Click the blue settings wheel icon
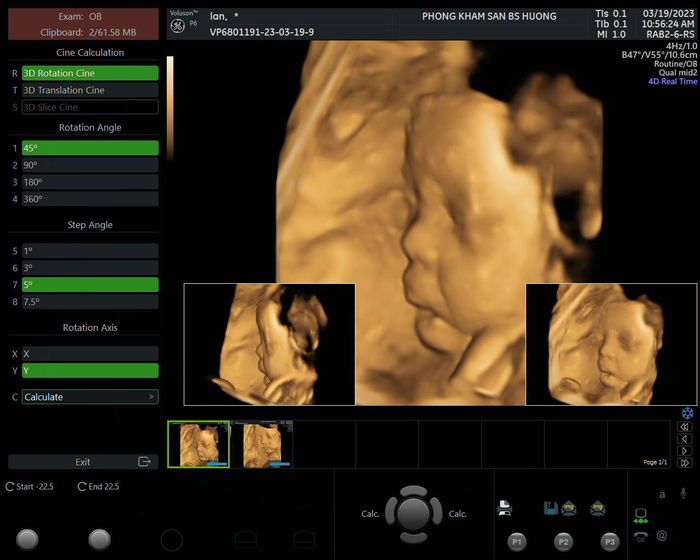The image size is (700, 560). pyautogui.click(x=687, y=412)
